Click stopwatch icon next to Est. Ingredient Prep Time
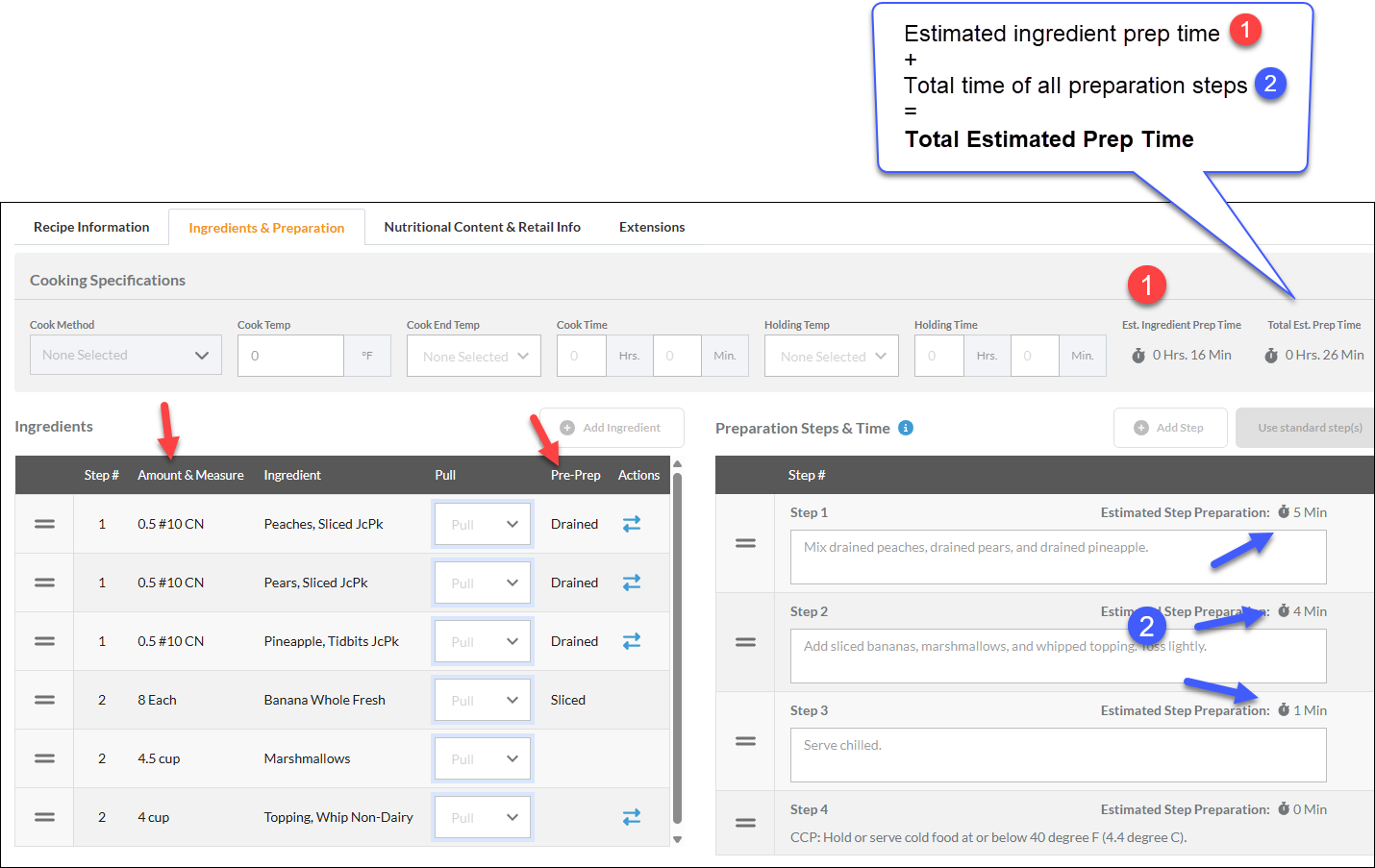Viewport: 1375px width, 868px height. (1138, 356)
